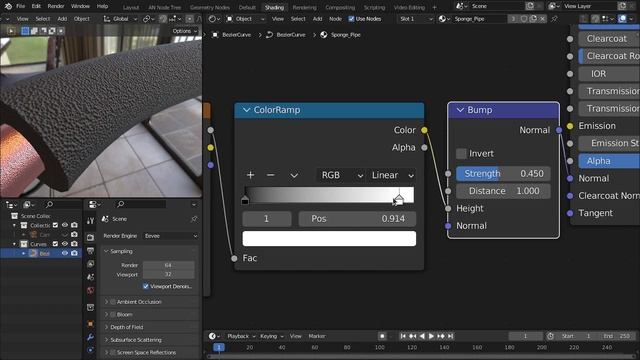Enable the Bloom checkbox
The height and width of the screenshot is (360, 640).
point(113,315)
